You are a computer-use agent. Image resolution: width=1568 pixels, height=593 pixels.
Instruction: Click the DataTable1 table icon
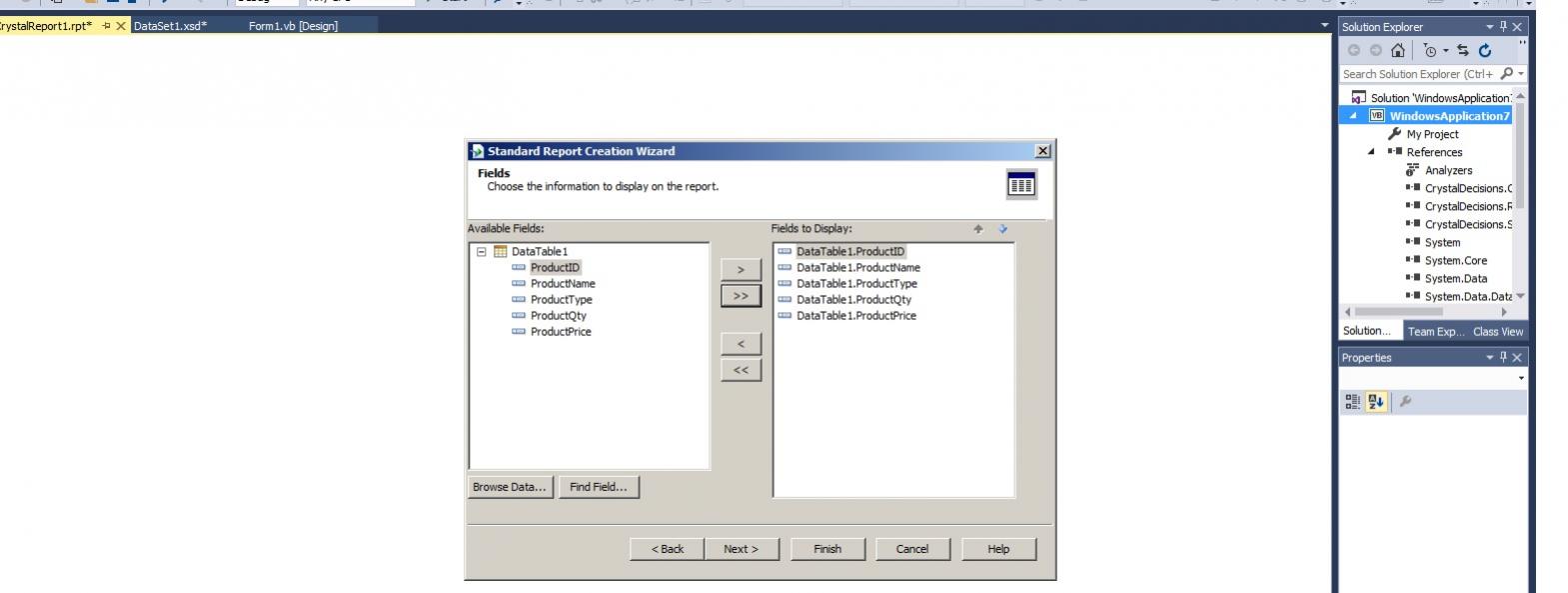coord(501,251)
